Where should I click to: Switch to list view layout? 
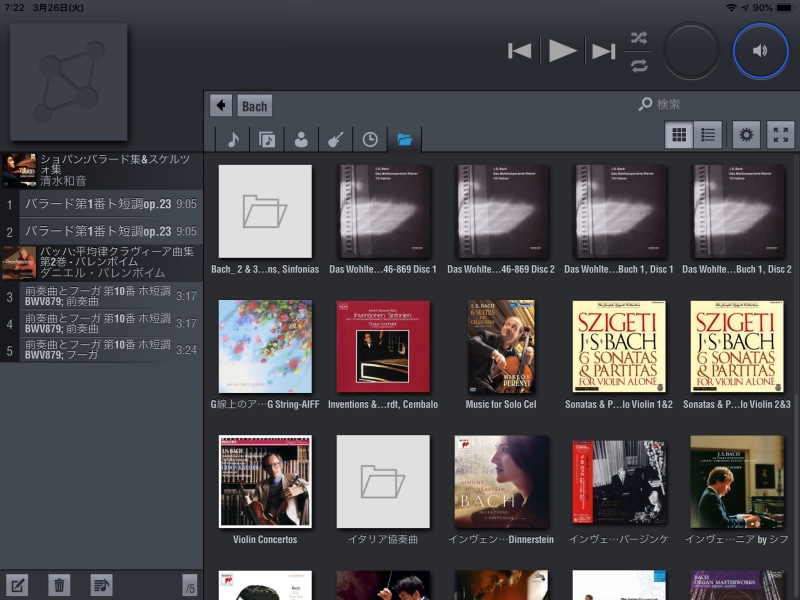coord(708,135)
